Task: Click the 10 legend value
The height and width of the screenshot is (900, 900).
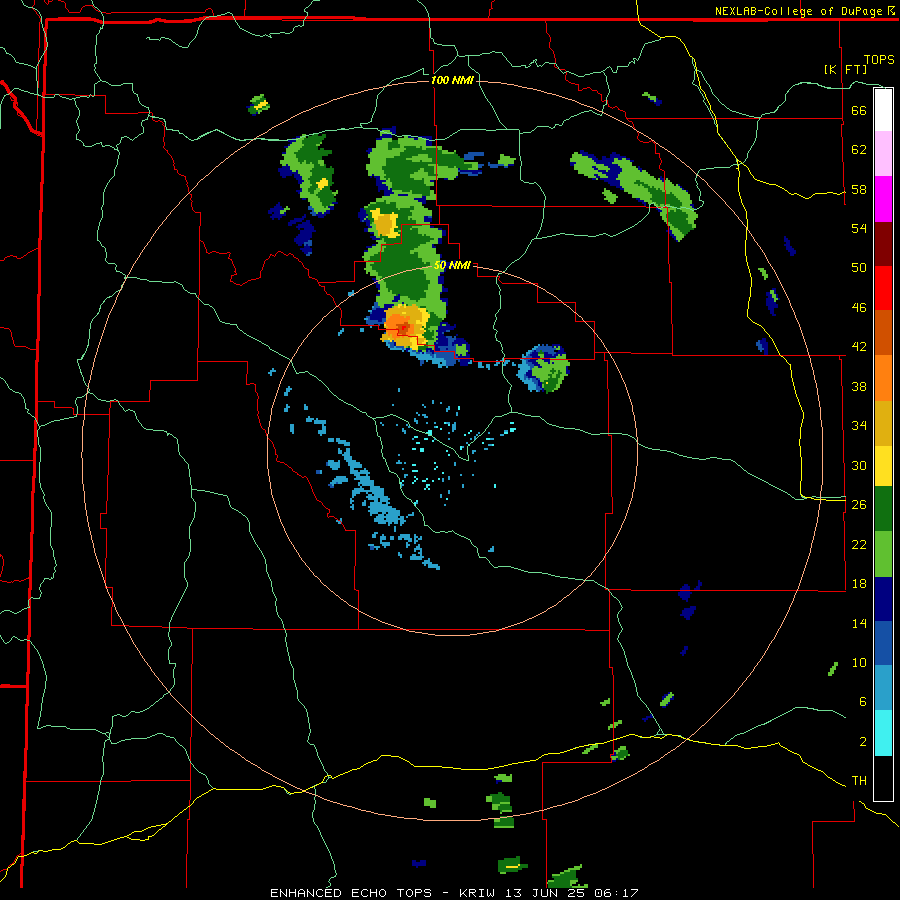Action: coord(859,662)
